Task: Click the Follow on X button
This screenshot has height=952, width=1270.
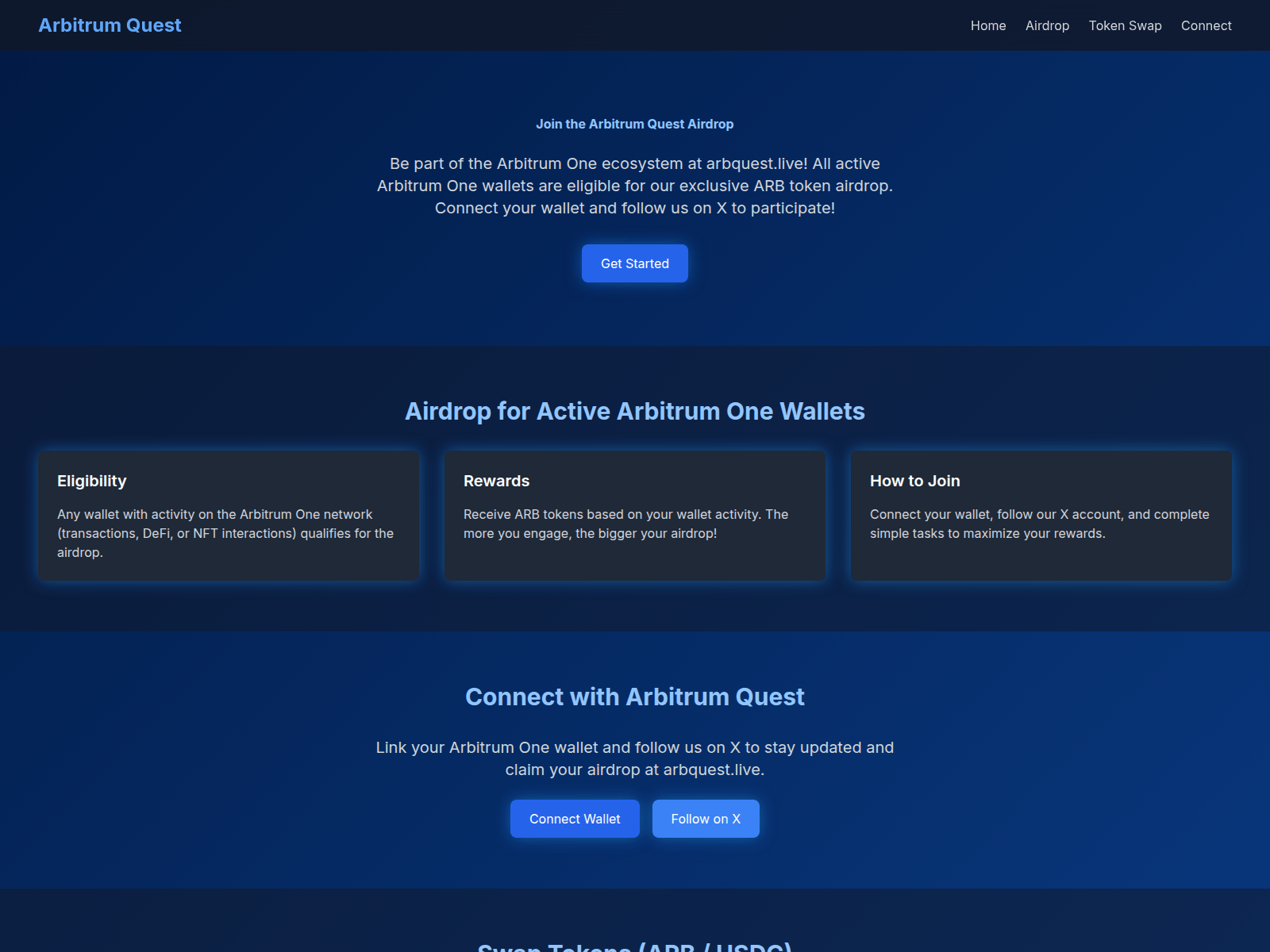Action: pos(706,818)
